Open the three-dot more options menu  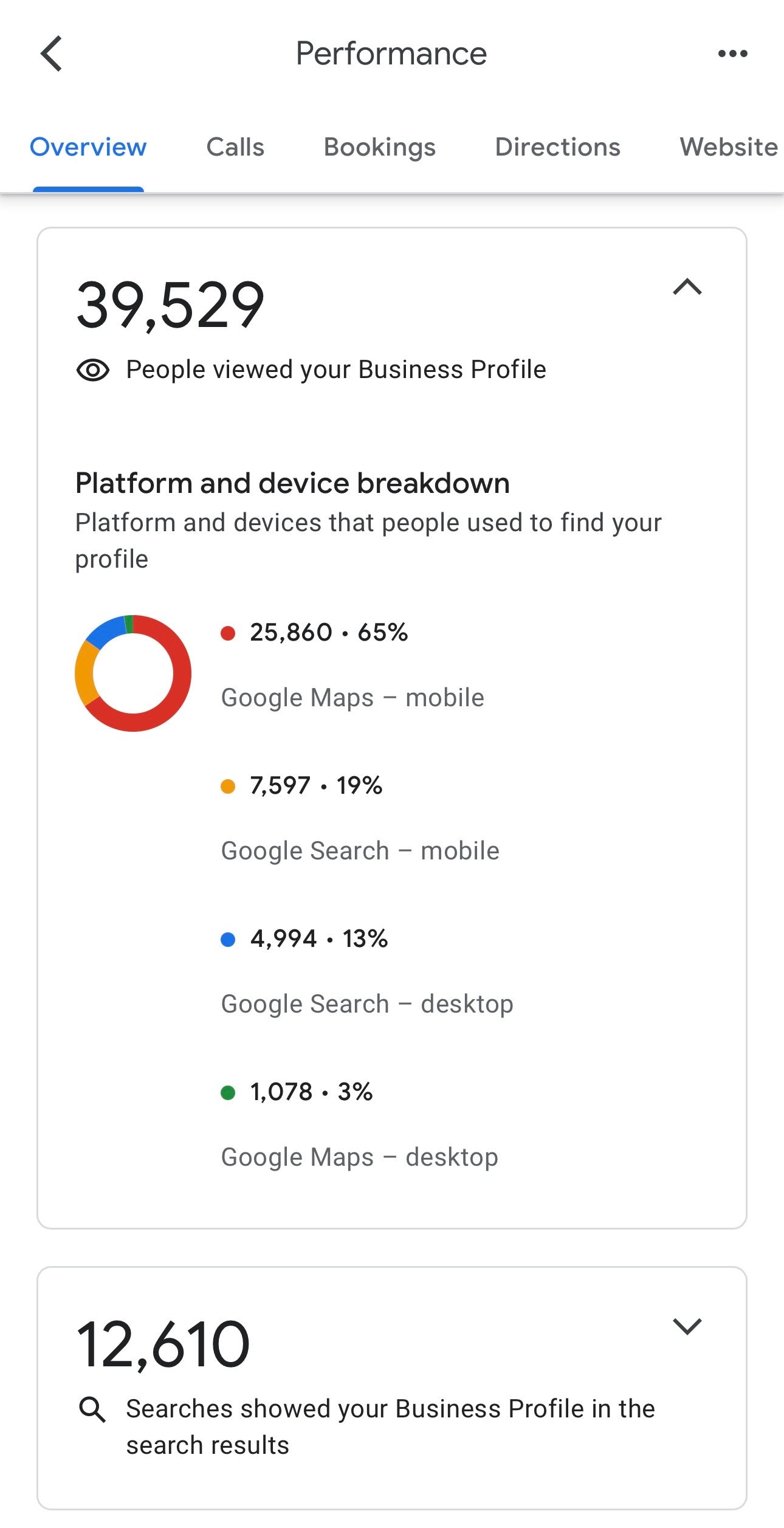pos(732,53)
